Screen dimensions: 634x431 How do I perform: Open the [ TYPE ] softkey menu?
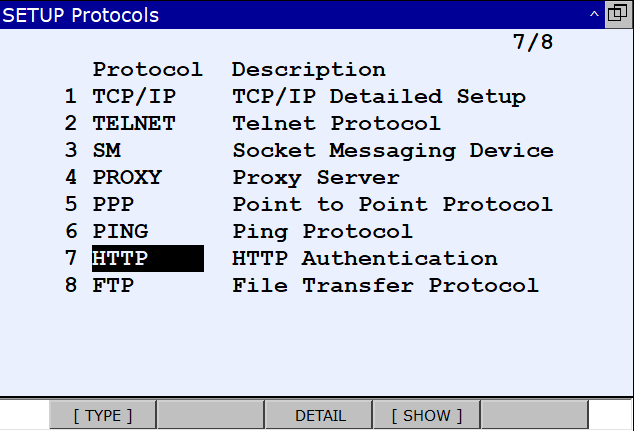103,415
